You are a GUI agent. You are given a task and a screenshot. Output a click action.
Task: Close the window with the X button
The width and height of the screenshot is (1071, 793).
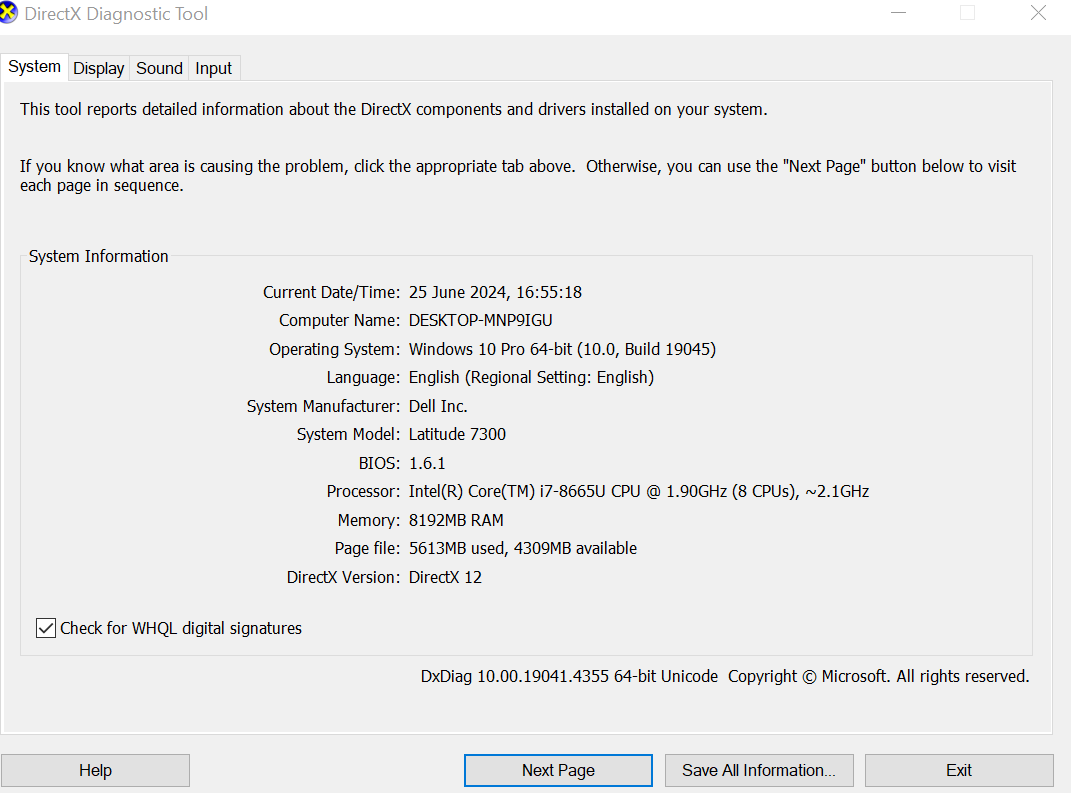(x=1038, y=13)
